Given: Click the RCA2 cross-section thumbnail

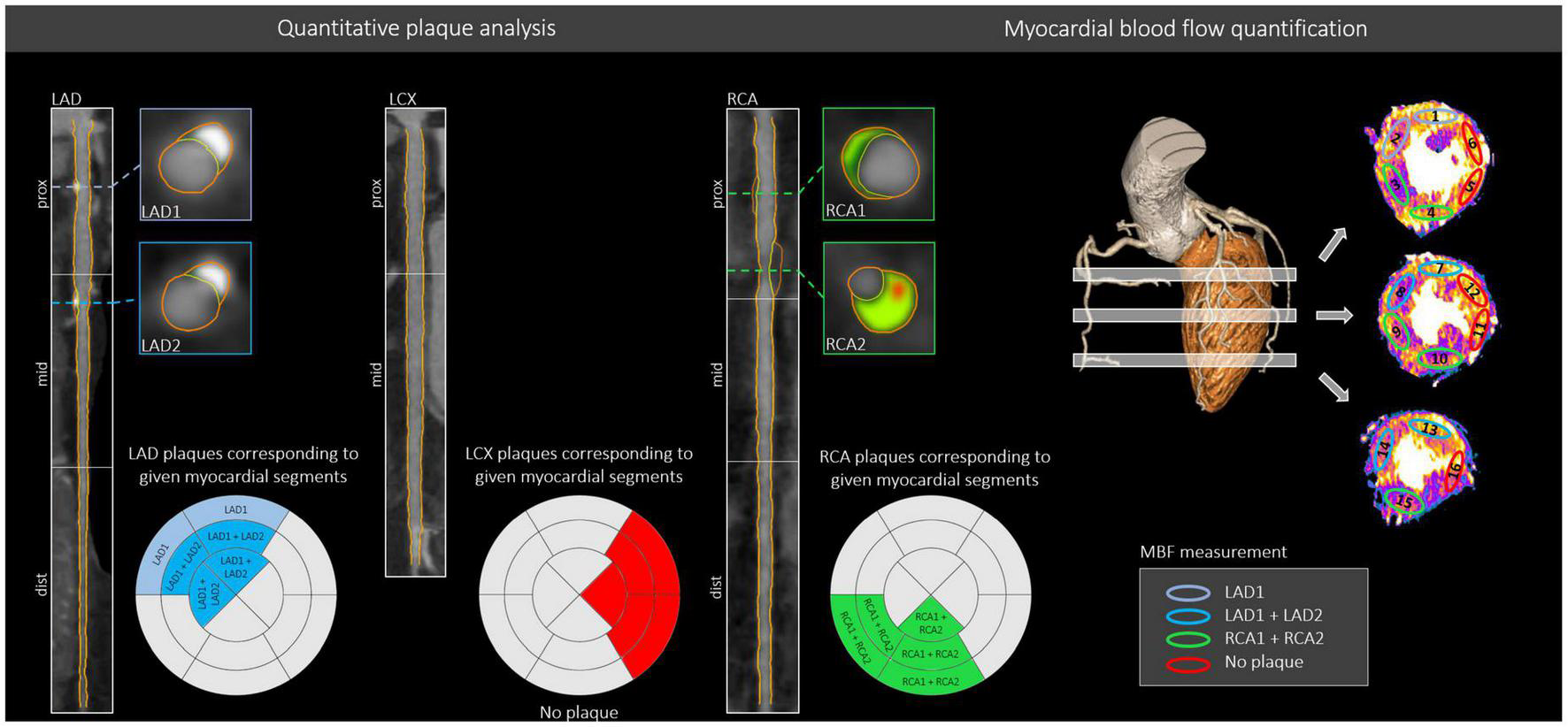Looking at the screenshot, I should pyautogui.click(x=878, y=298).
